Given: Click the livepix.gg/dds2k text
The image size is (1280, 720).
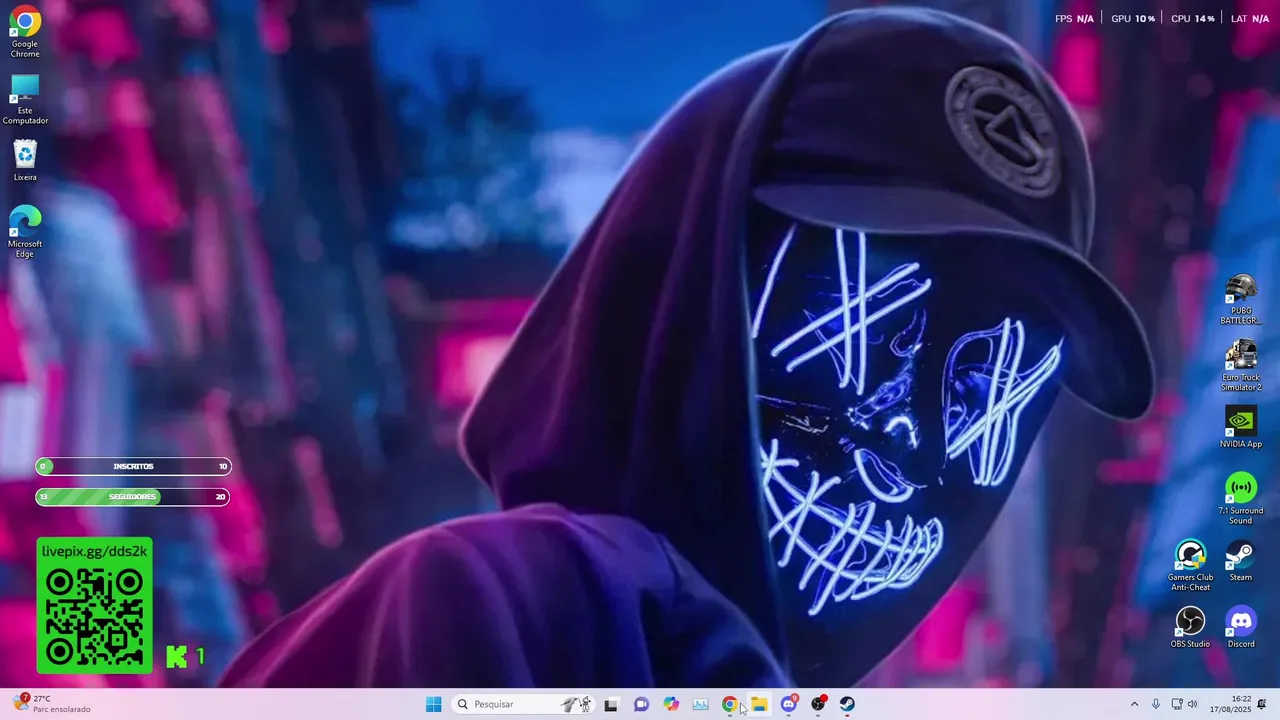Looking at the screenshot, I should [x=94, y=551].
